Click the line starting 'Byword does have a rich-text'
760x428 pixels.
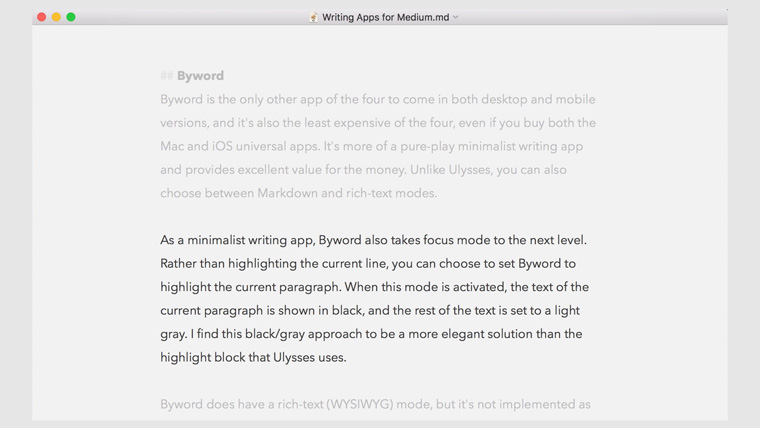click(375, 404)
